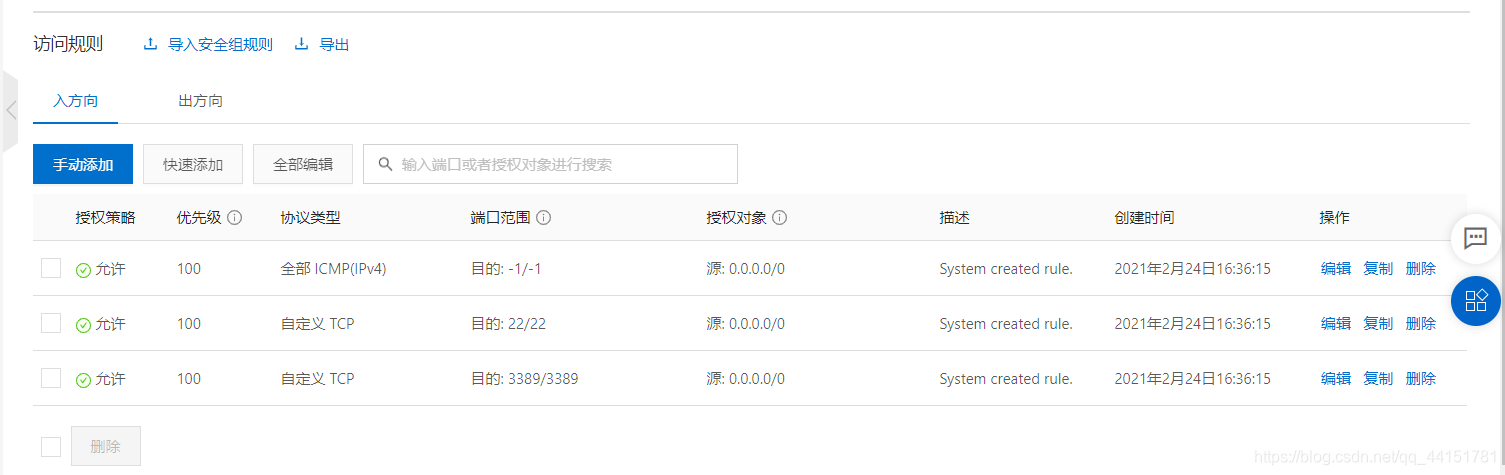The height and width of the screenshot is (475, 1505).
Task: Copy the port 22/22 rule
Action: click(1378, 323)
